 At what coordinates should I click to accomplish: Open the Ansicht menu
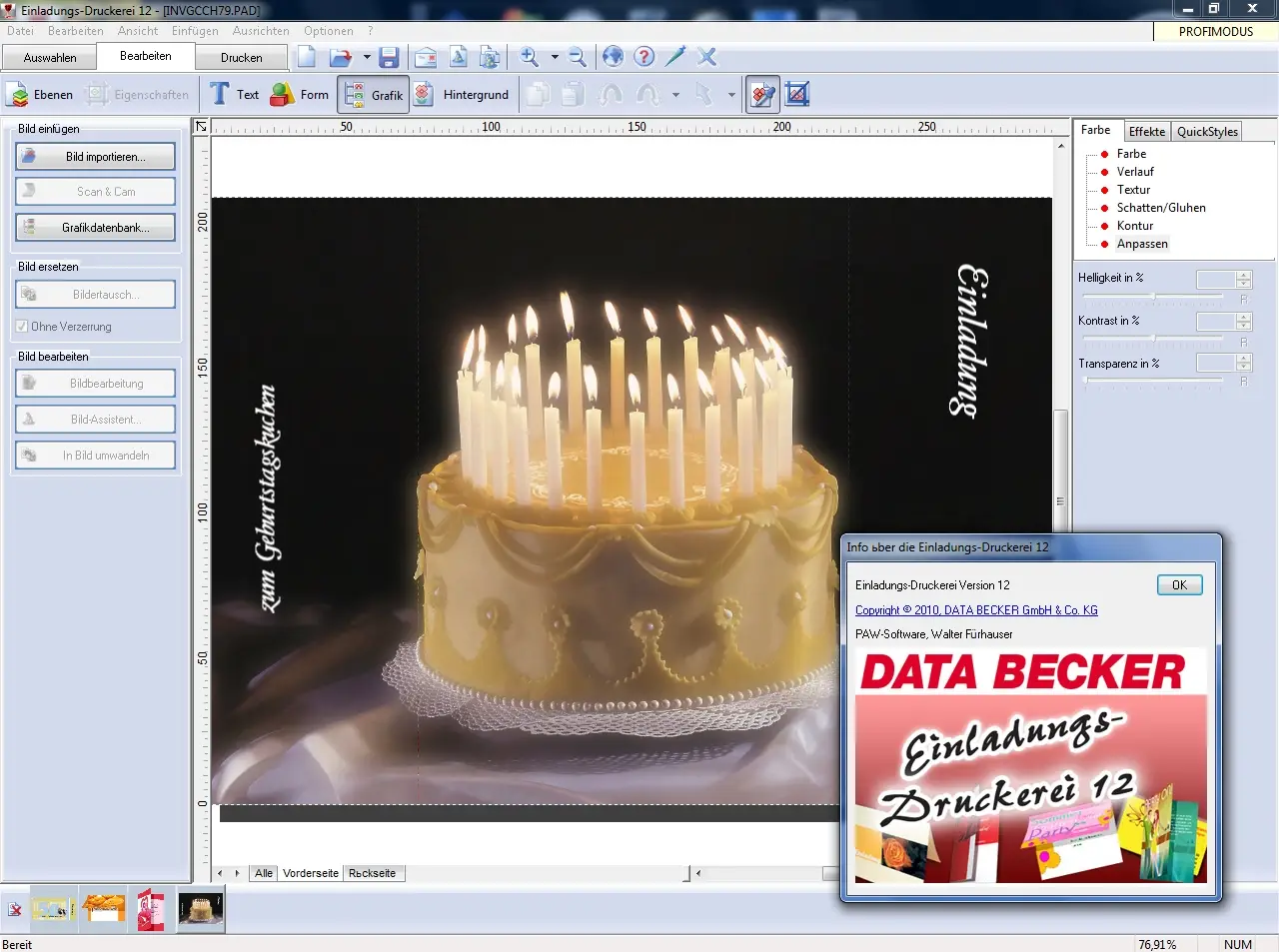pyautogui.click(x=138, y=31)
